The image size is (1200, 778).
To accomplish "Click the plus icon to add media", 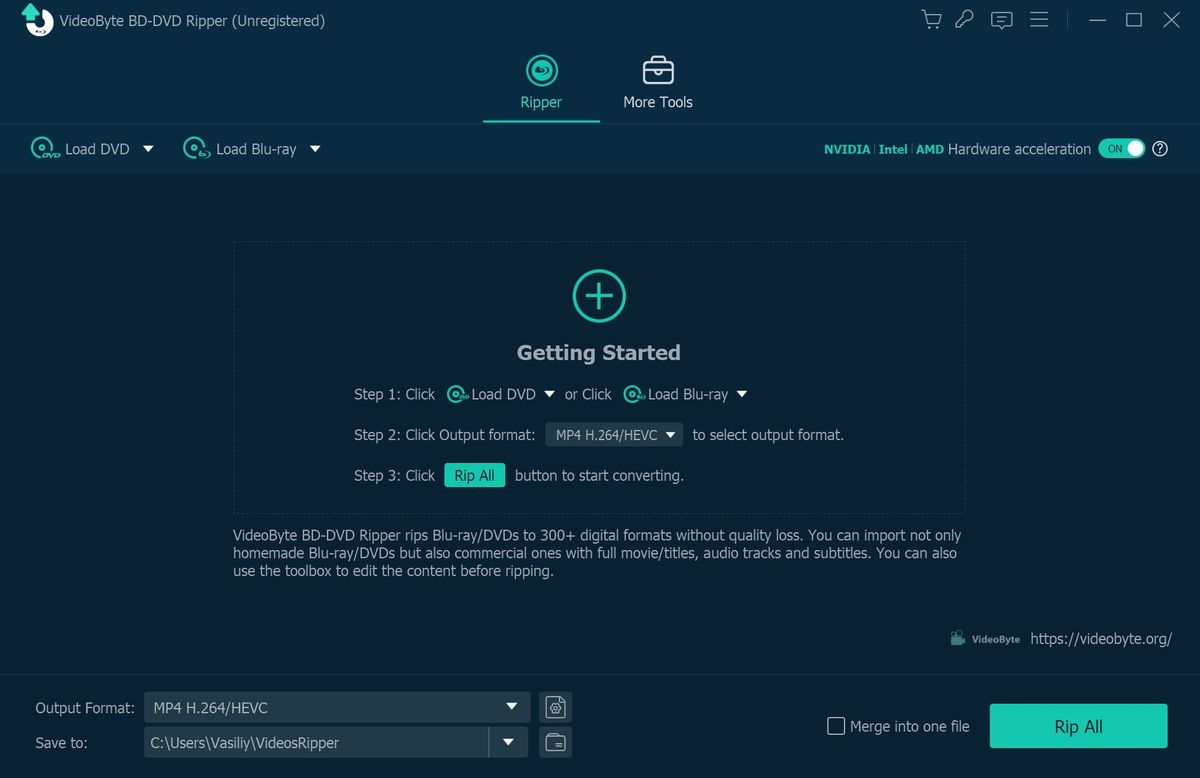I will [x=598, y=295].
